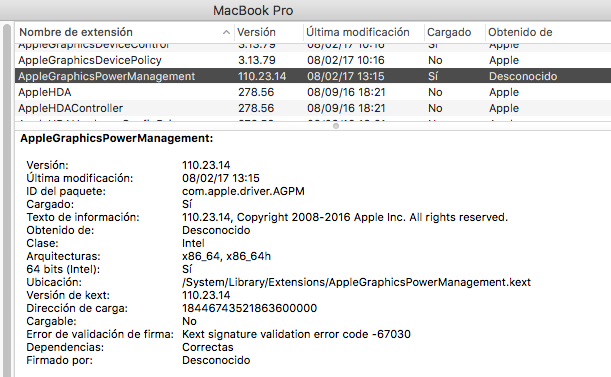
Task: Click date 08/09/16 18:21 in AppleHDAController row
Action: coord(346,108)
